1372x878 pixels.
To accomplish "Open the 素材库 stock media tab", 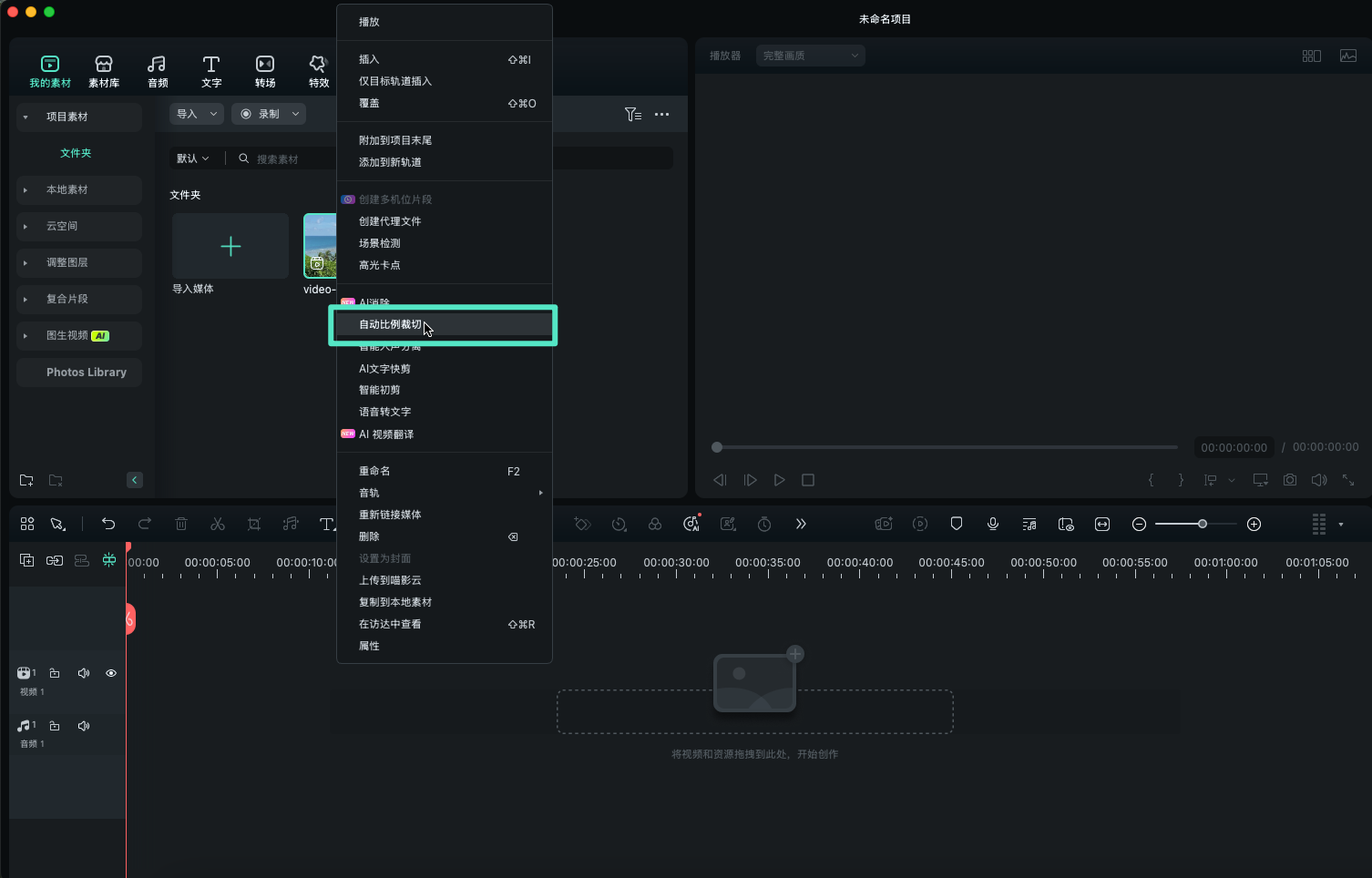I will pyautogui.click(x=103, y=70).
